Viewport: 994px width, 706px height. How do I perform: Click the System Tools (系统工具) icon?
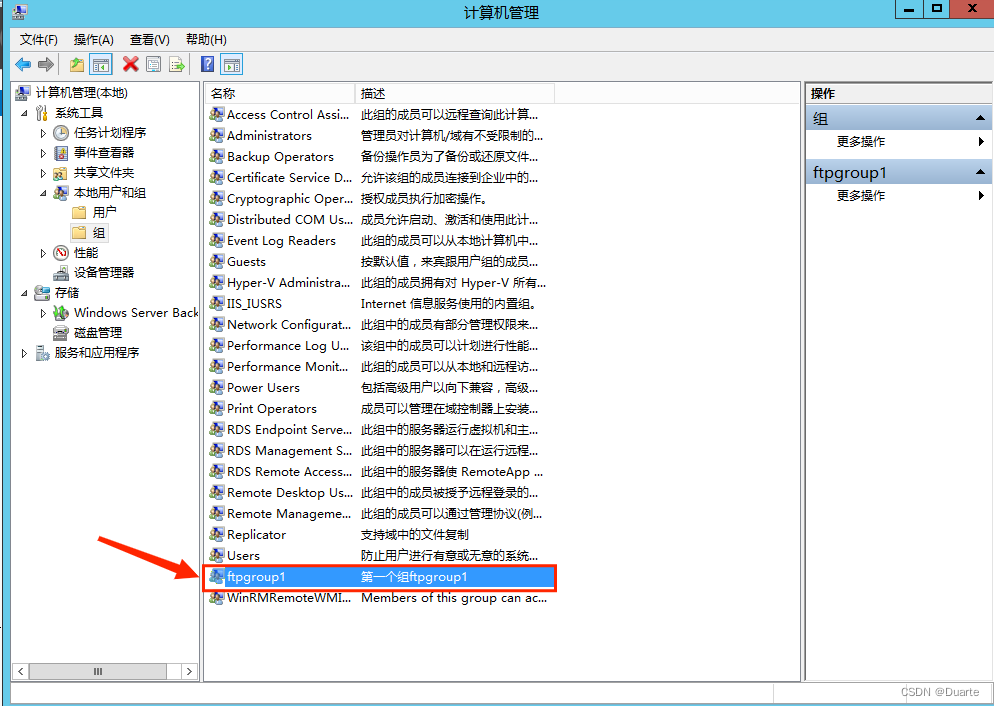point(42,113)
